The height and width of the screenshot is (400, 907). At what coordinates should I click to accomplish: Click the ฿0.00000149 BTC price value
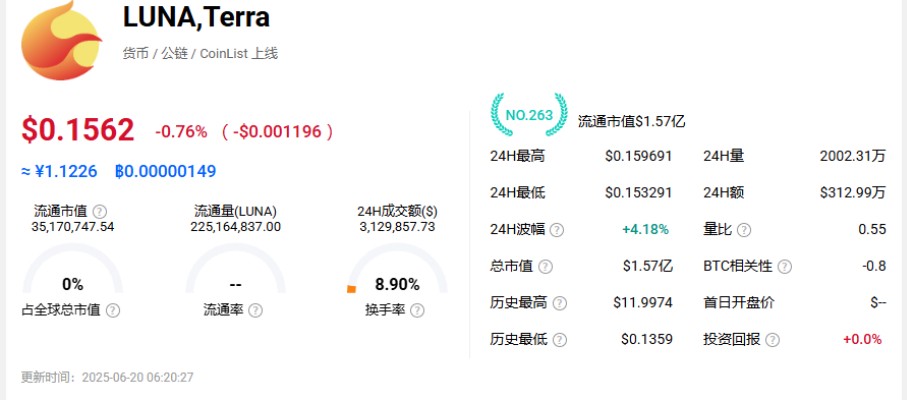(x=165, y=171)
